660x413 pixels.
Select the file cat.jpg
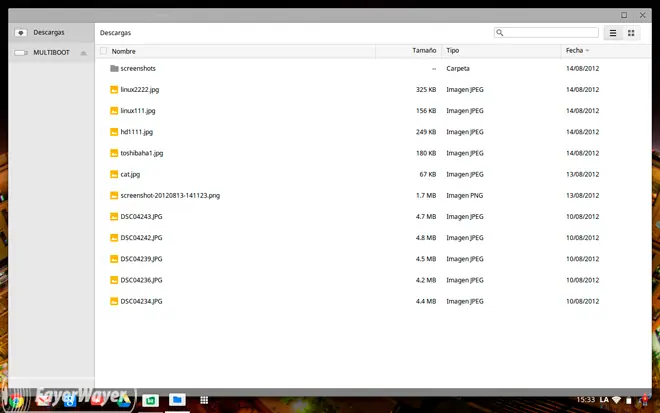coord(130,174)
